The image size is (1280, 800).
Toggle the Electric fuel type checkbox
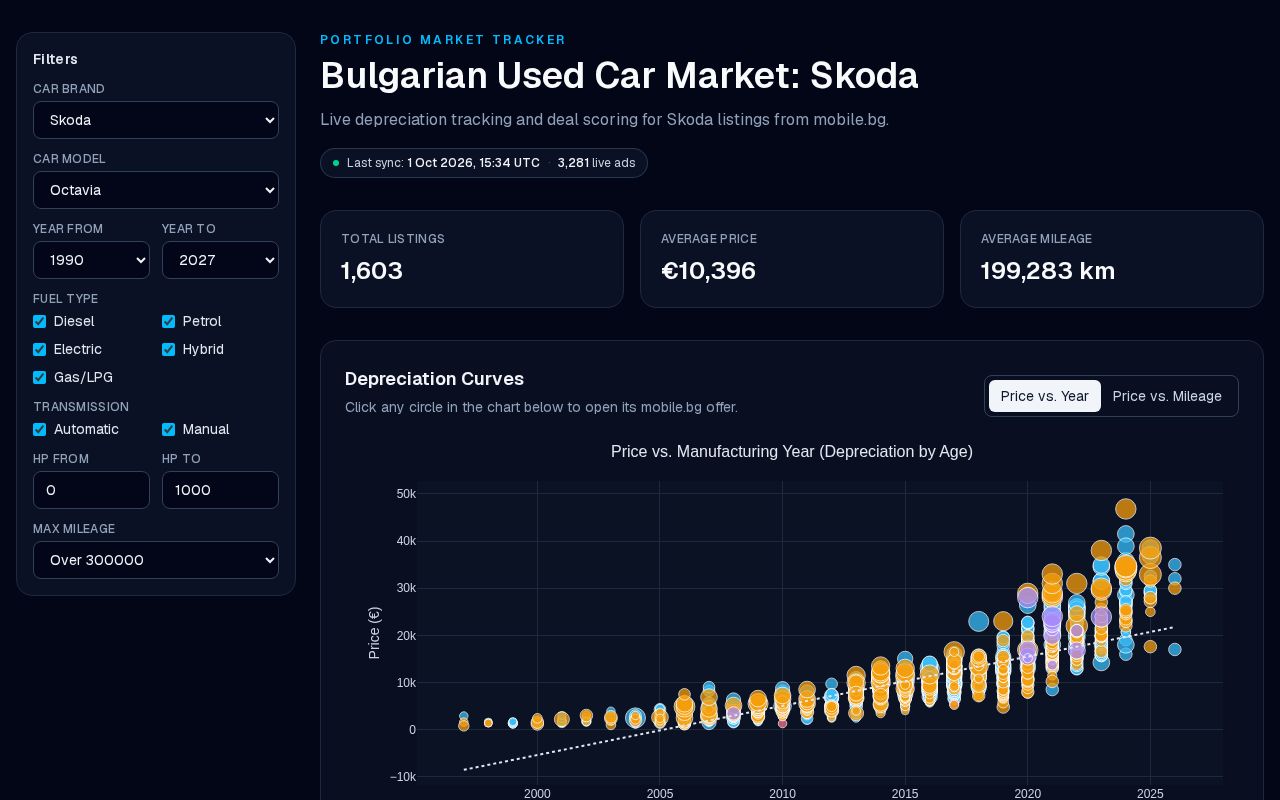pos(40,349)
